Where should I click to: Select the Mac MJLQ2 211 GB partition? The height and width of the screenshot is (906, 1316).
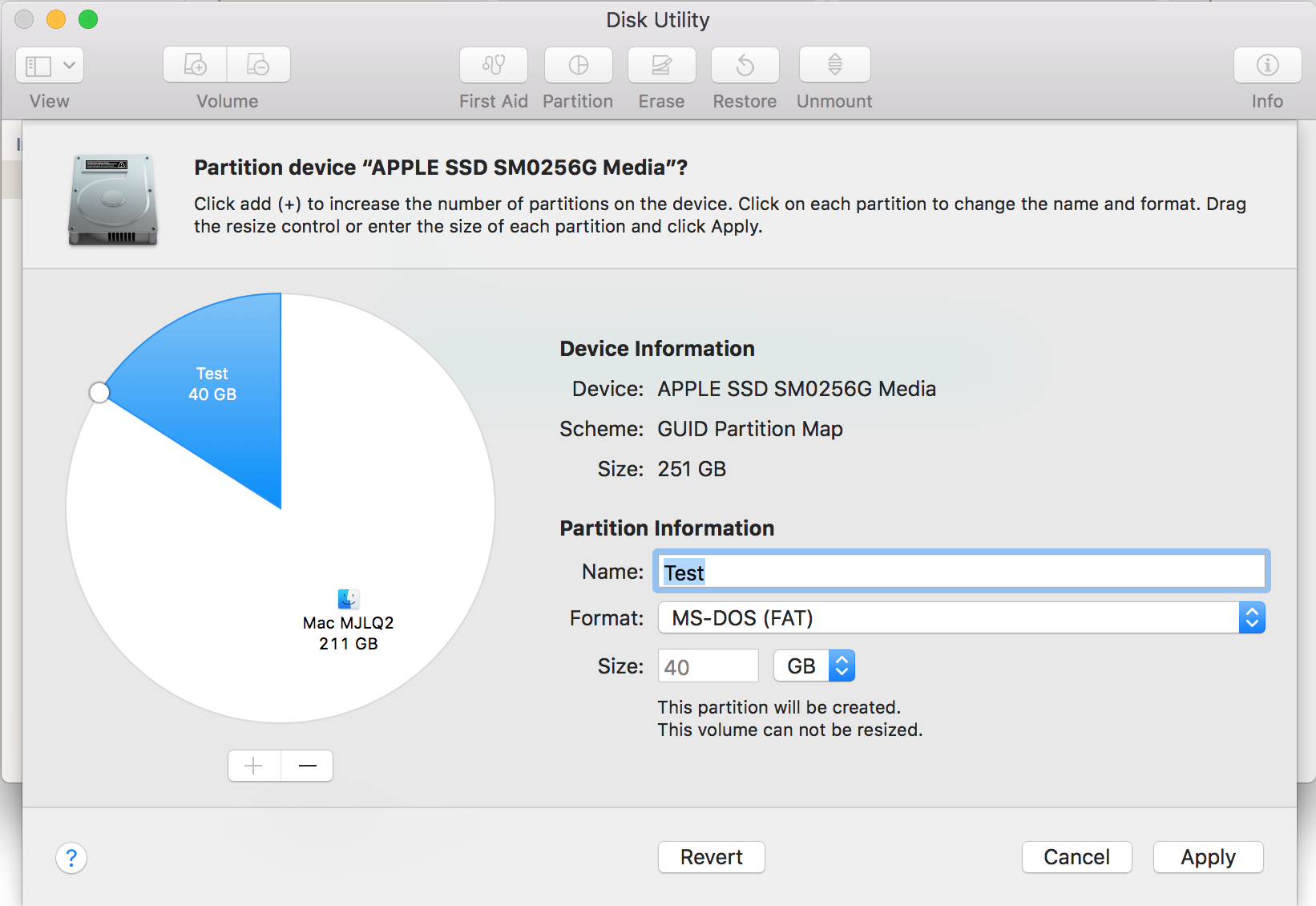[x=349, y=633]
